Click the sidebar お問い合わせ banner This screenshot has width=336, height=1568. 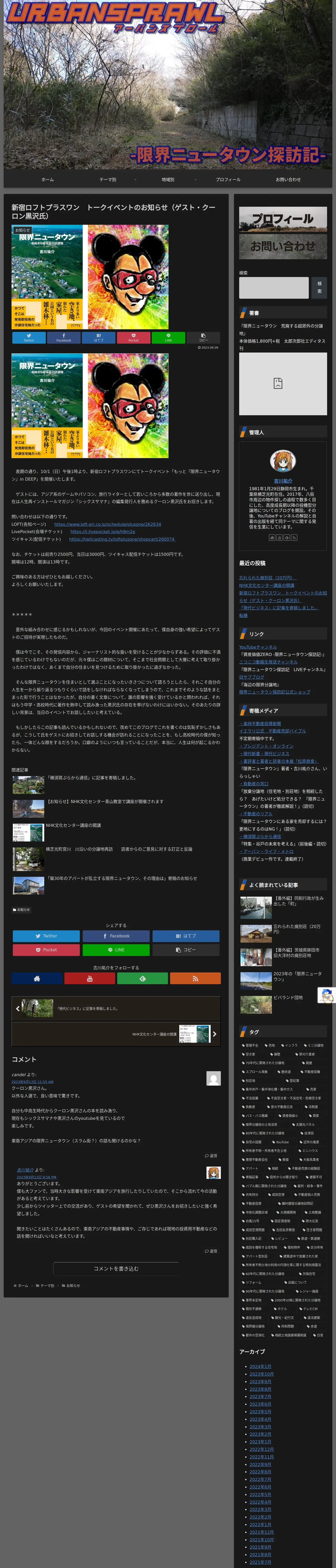283,246
